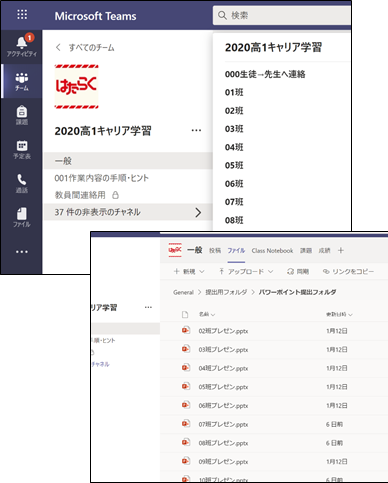Select hidden channel 05班
This screenshot has width=388, height=483.
[234, 165]
